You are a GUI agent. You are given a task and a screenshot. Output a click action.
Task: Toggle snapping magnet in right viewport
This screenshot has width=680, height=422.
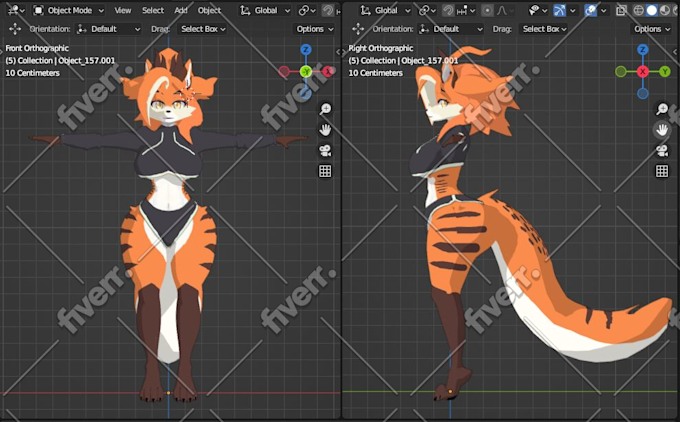point(448,10)
